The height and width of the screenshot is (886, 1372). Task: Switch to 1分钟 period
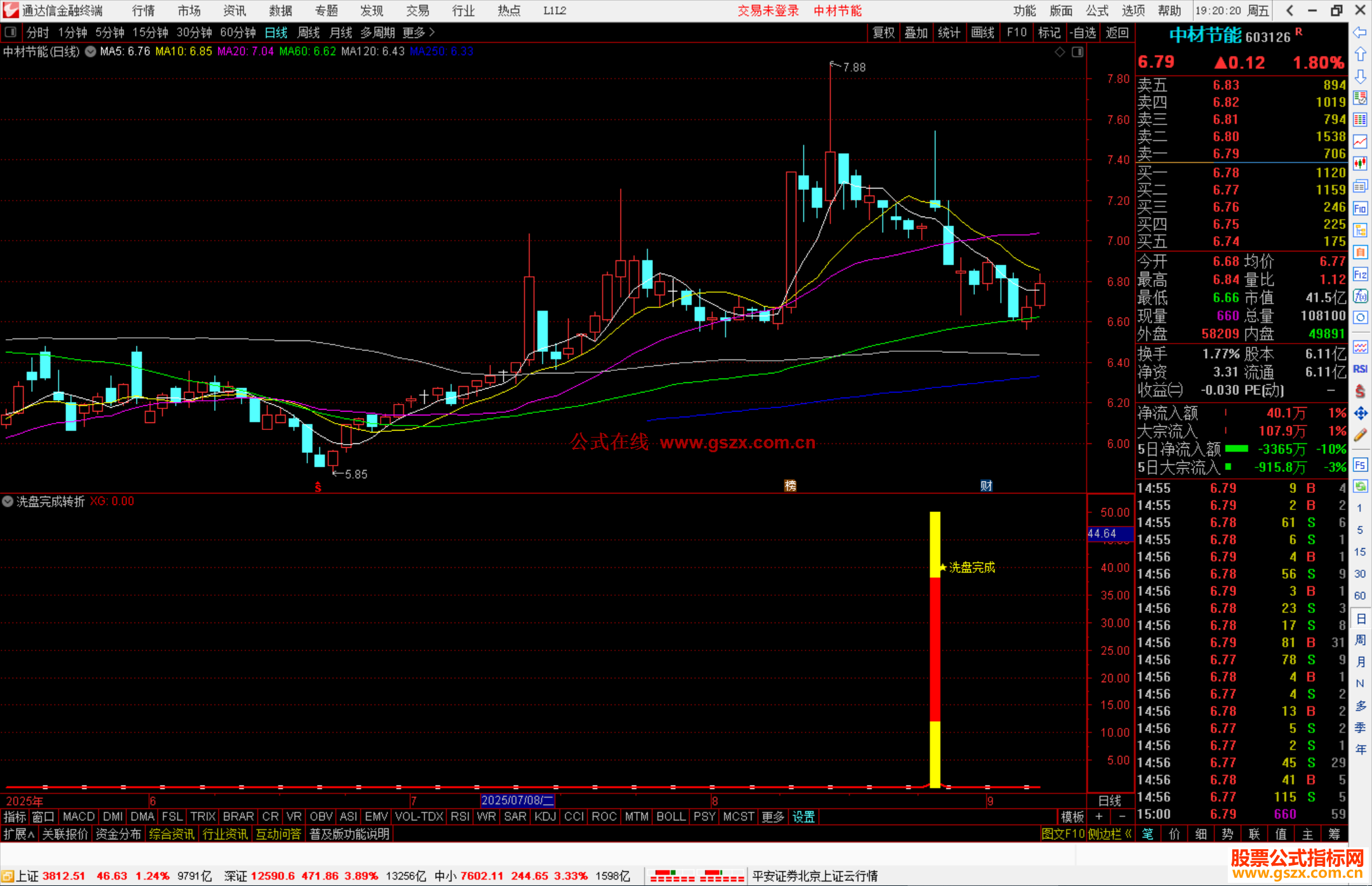(x=72, y=32)
